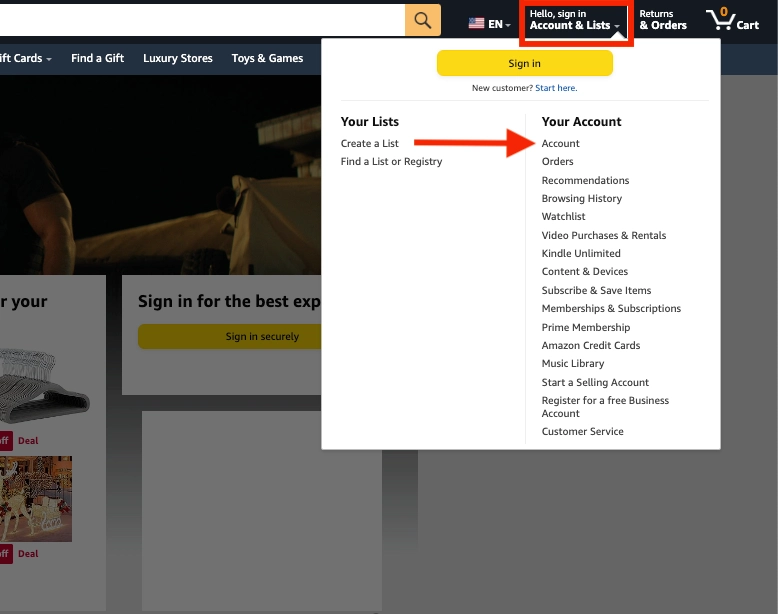Screen dimensions: 778x614
Task: Open Register for a free Business Account
Action: coord(605,407)
